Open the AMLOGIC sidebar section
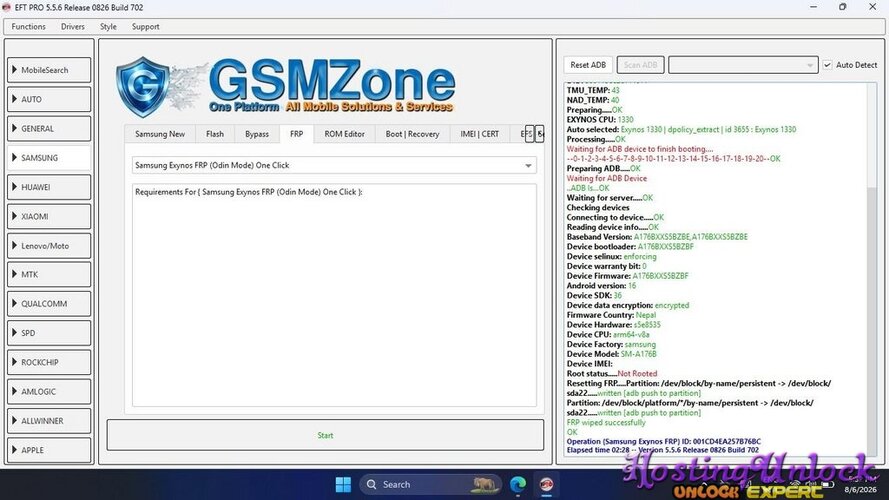This screenshot has width=889, height=500. click(x=49, y=392)
